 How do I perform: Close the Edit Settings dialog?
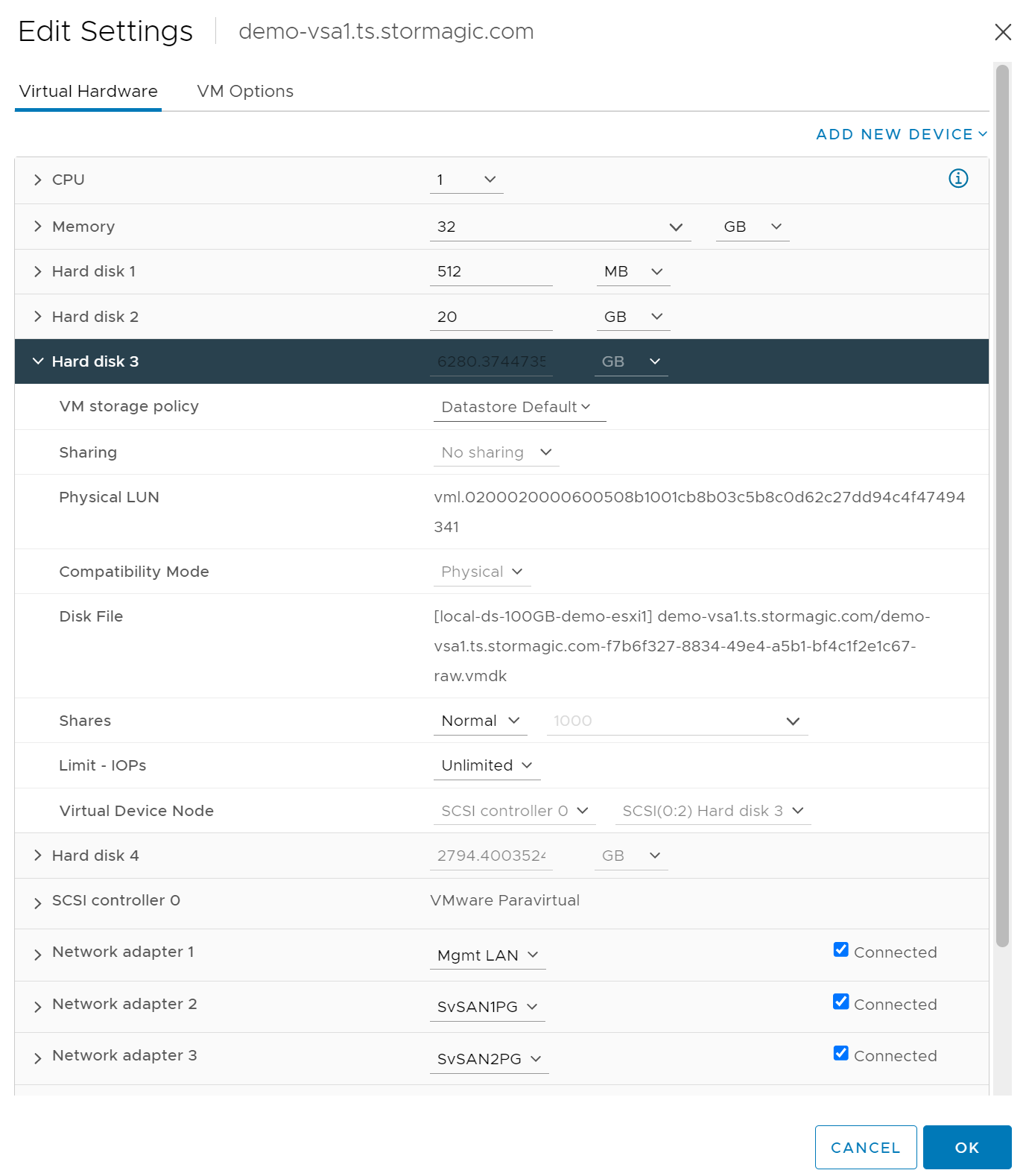pos(1003,32)
